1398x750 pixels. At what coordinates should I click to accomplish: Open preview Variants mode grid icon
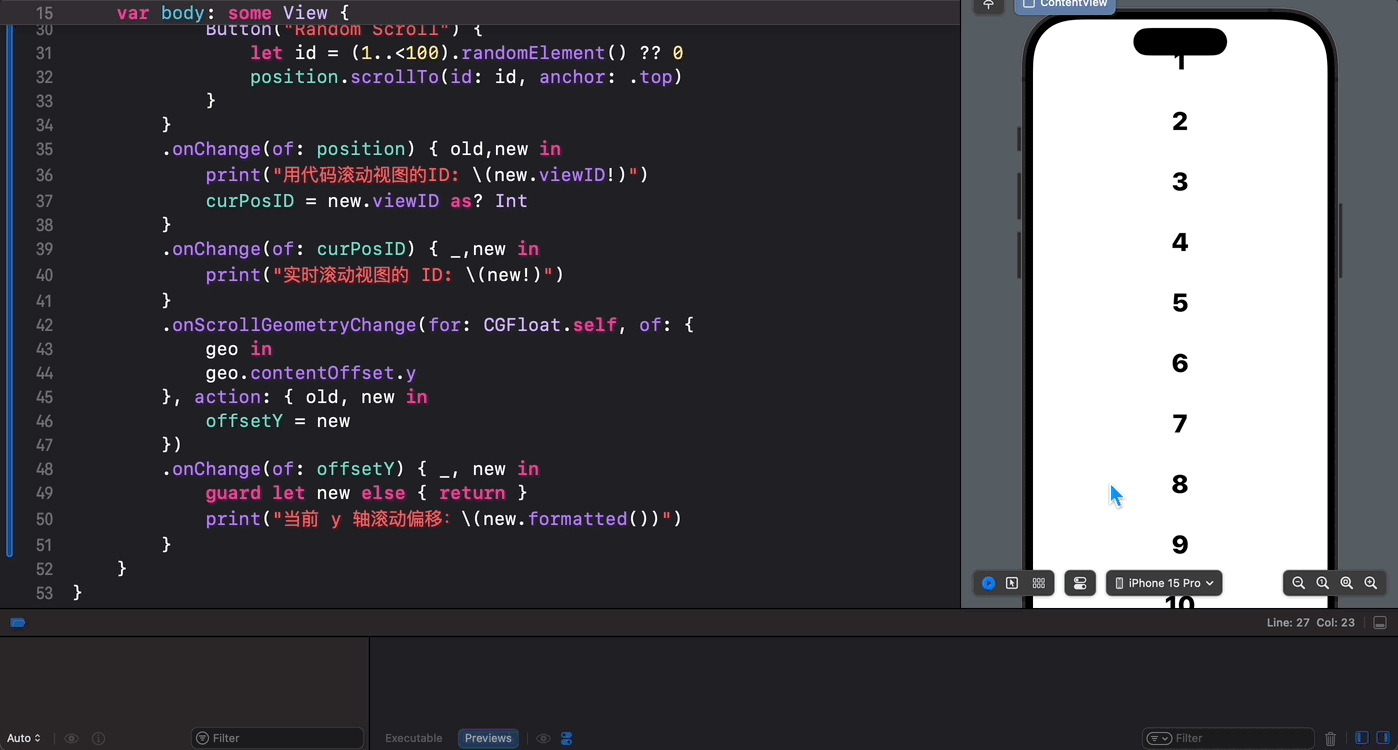pyautogui.click(x=1039, y=583)
